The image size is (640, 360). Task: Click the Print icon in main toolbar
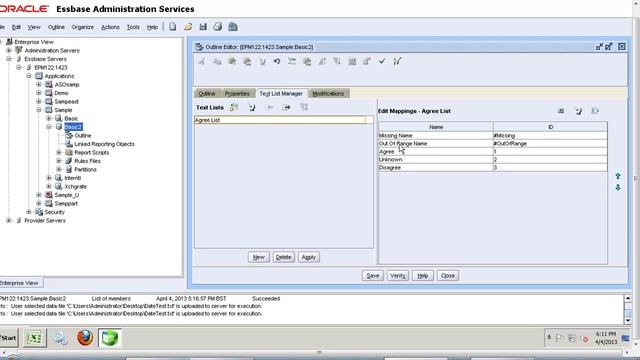[218, 27]
